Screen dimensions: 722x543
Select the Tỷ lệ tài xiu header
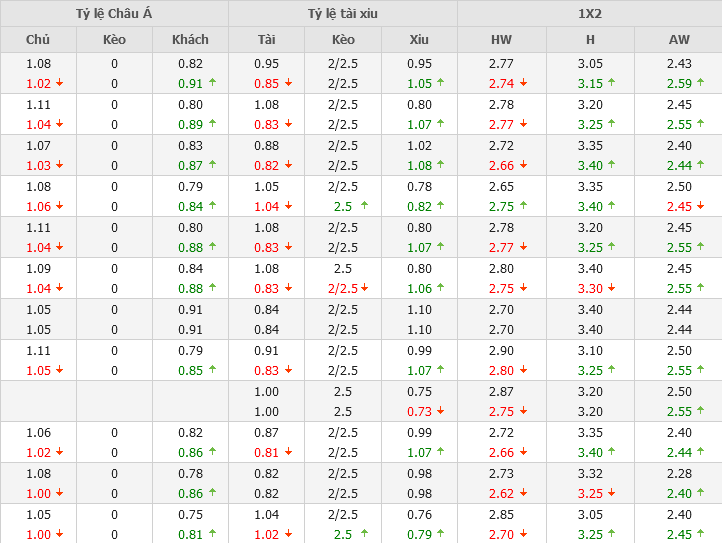(343, 14)
